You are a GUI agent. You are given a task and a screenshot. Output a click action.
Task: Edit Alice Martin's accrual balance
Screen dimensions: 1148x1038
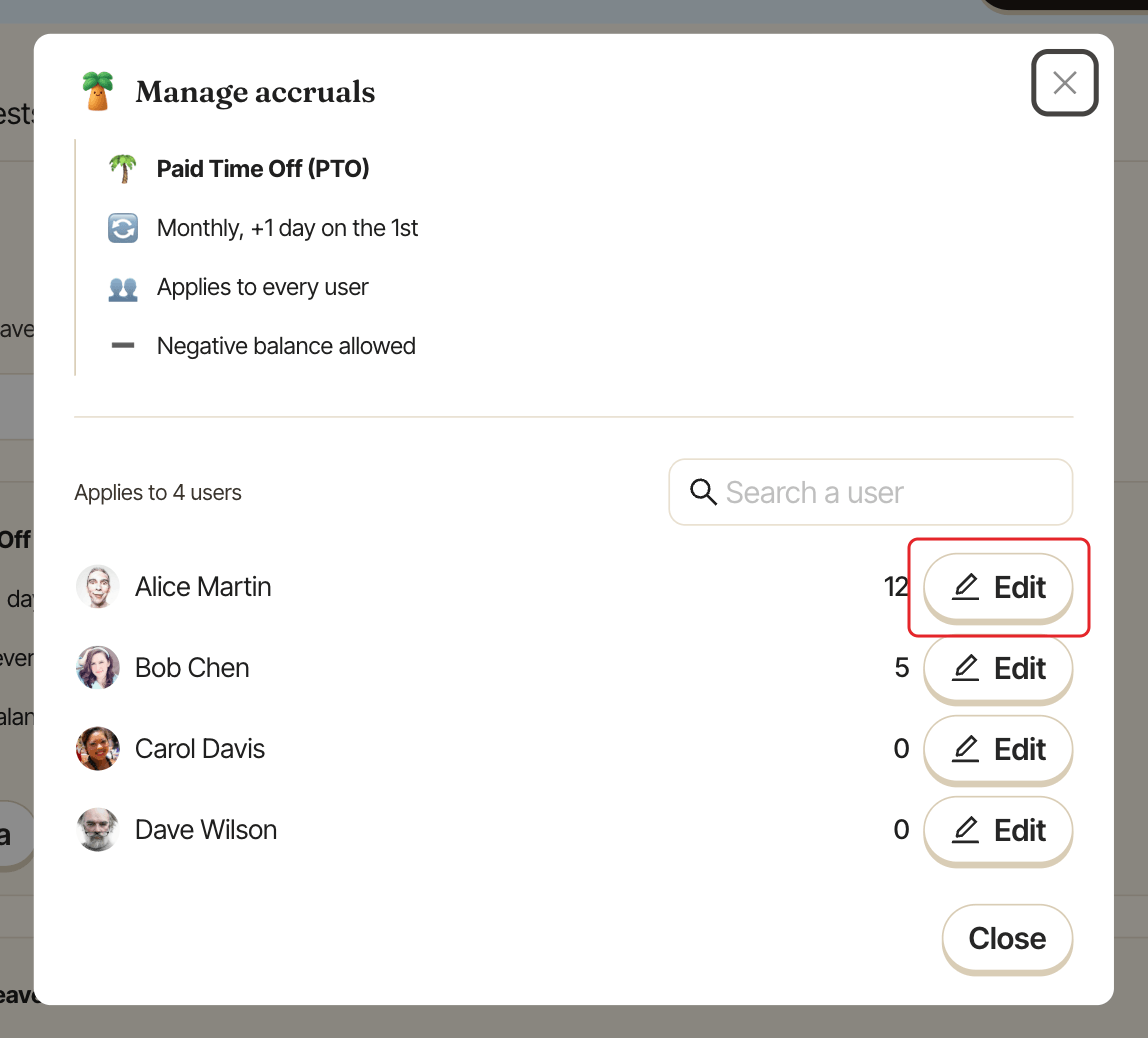click(998, 587)
